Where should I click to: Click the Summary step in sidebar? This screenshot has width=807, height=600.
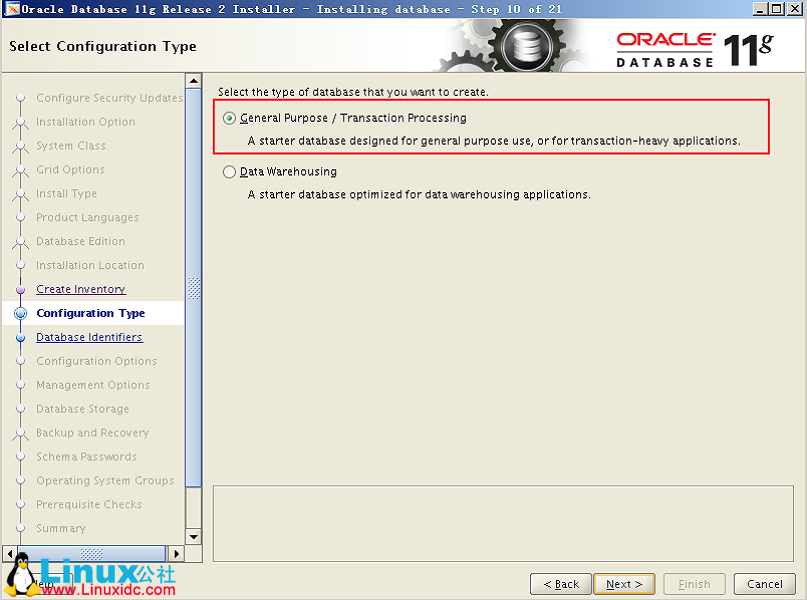pos(62,528)
